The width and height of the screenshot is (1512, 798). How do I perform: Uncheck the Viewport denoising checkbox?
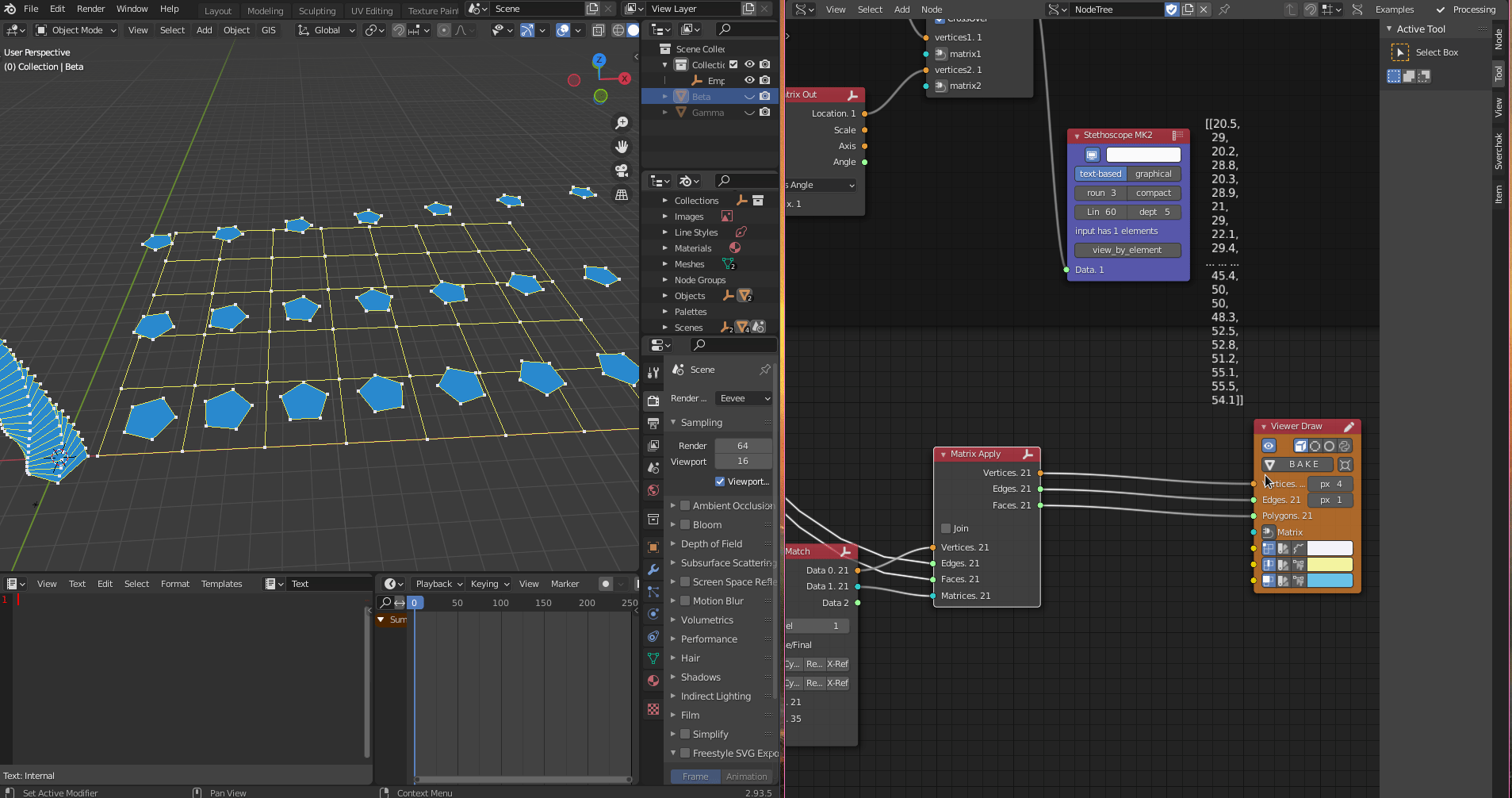pos(720,481)
